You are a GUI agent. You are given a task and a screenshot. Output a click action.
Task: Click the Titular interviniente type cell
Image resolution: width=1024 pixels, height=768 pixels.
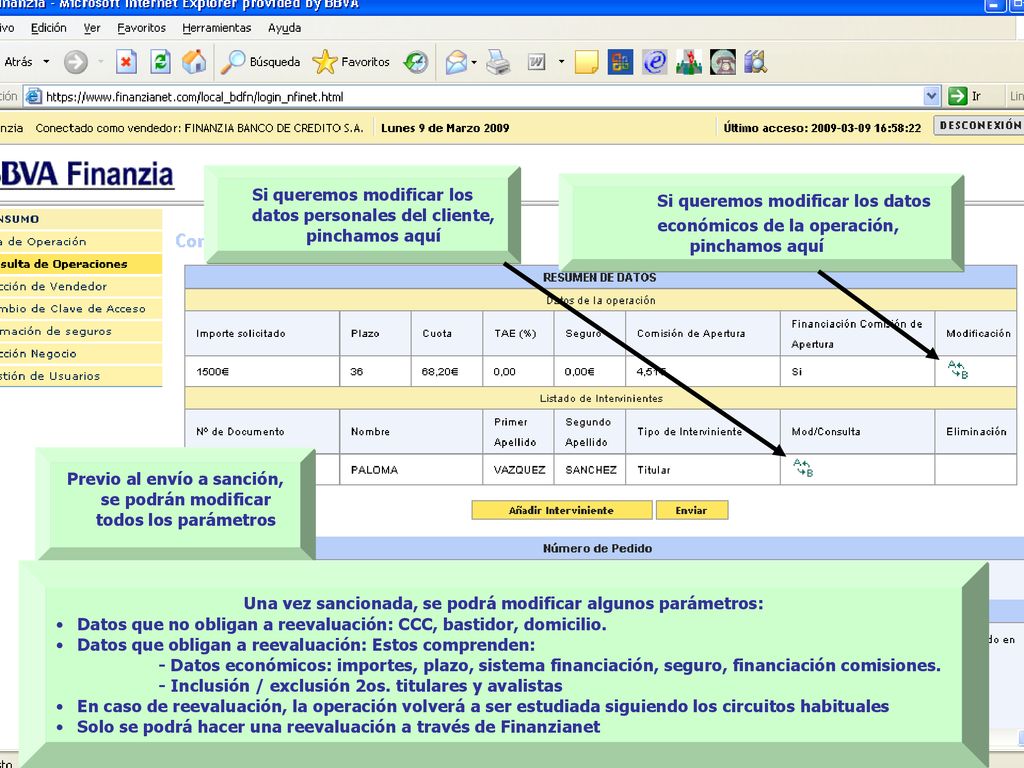703,470
